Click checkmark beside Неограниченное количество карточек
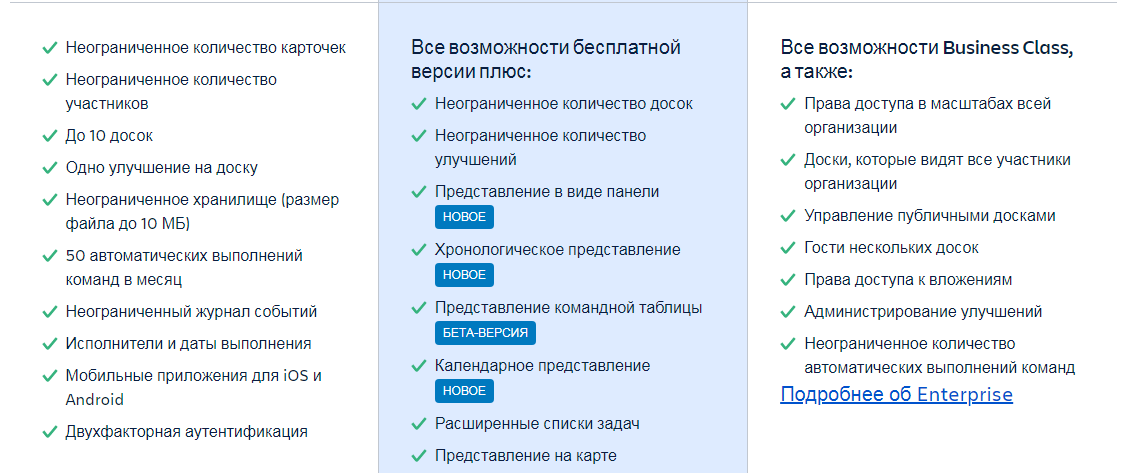Viewport: 1130px width, 473px height. click(48, 48)
